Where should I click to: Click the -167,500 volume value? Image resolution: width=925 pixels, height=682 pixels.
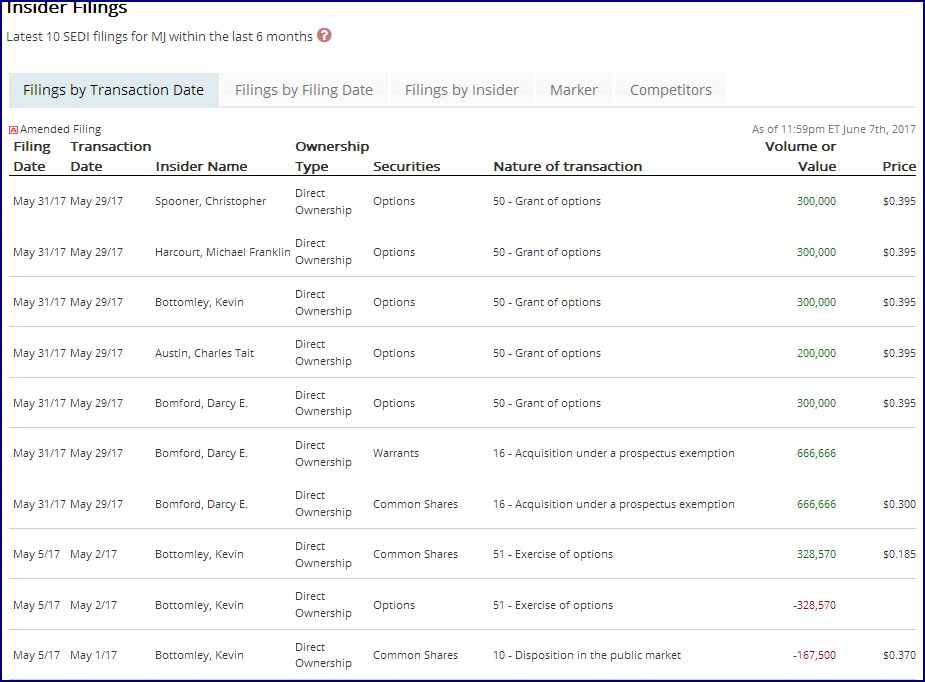814,655
